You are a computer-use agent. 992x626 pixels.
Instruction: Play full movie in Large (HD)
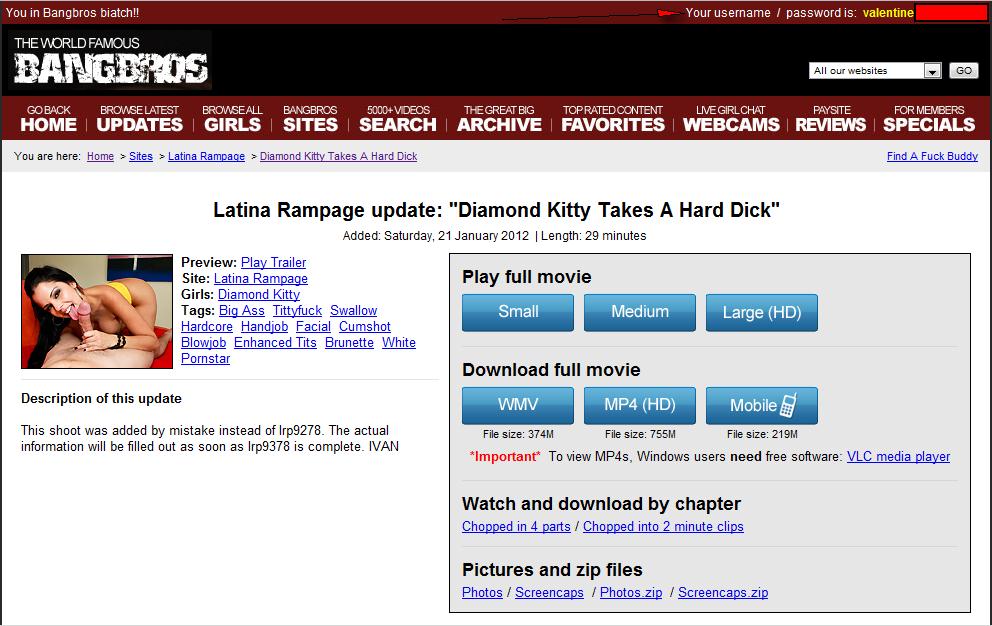point(762,312)
